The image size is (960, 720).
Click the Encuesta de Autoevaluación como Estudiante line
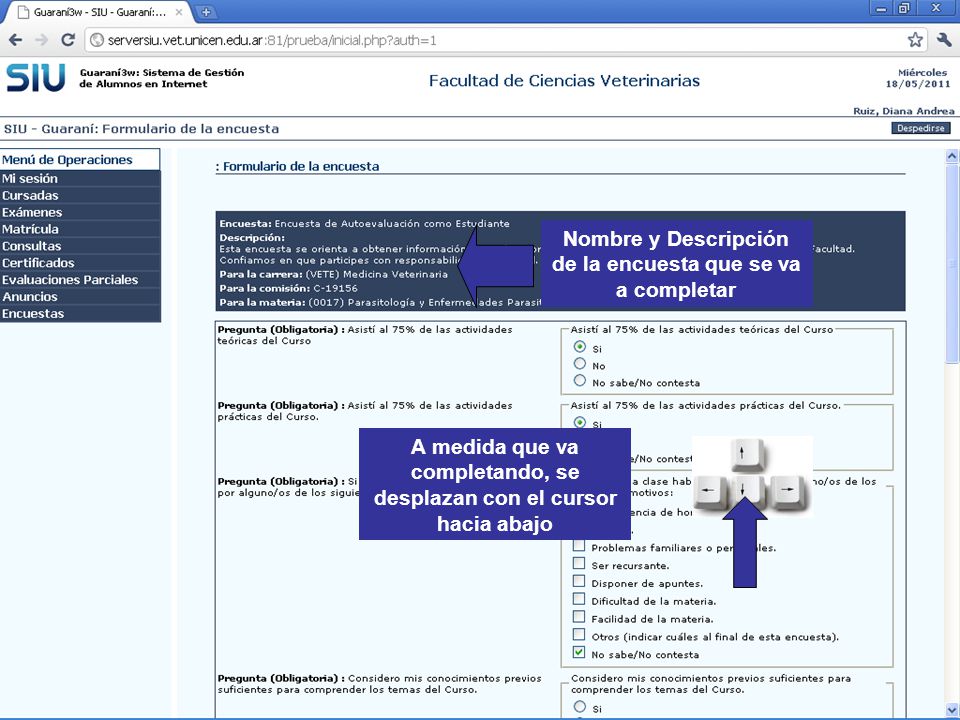(364, 223)
